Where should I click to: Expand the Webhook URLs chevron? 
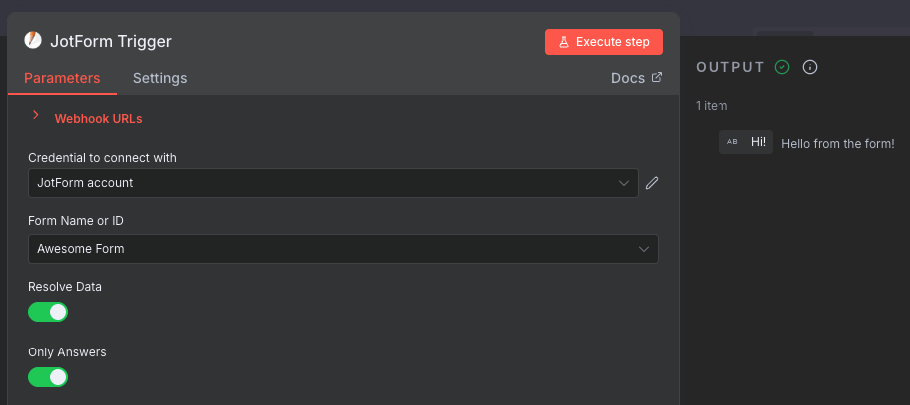[x=36, y=115]
